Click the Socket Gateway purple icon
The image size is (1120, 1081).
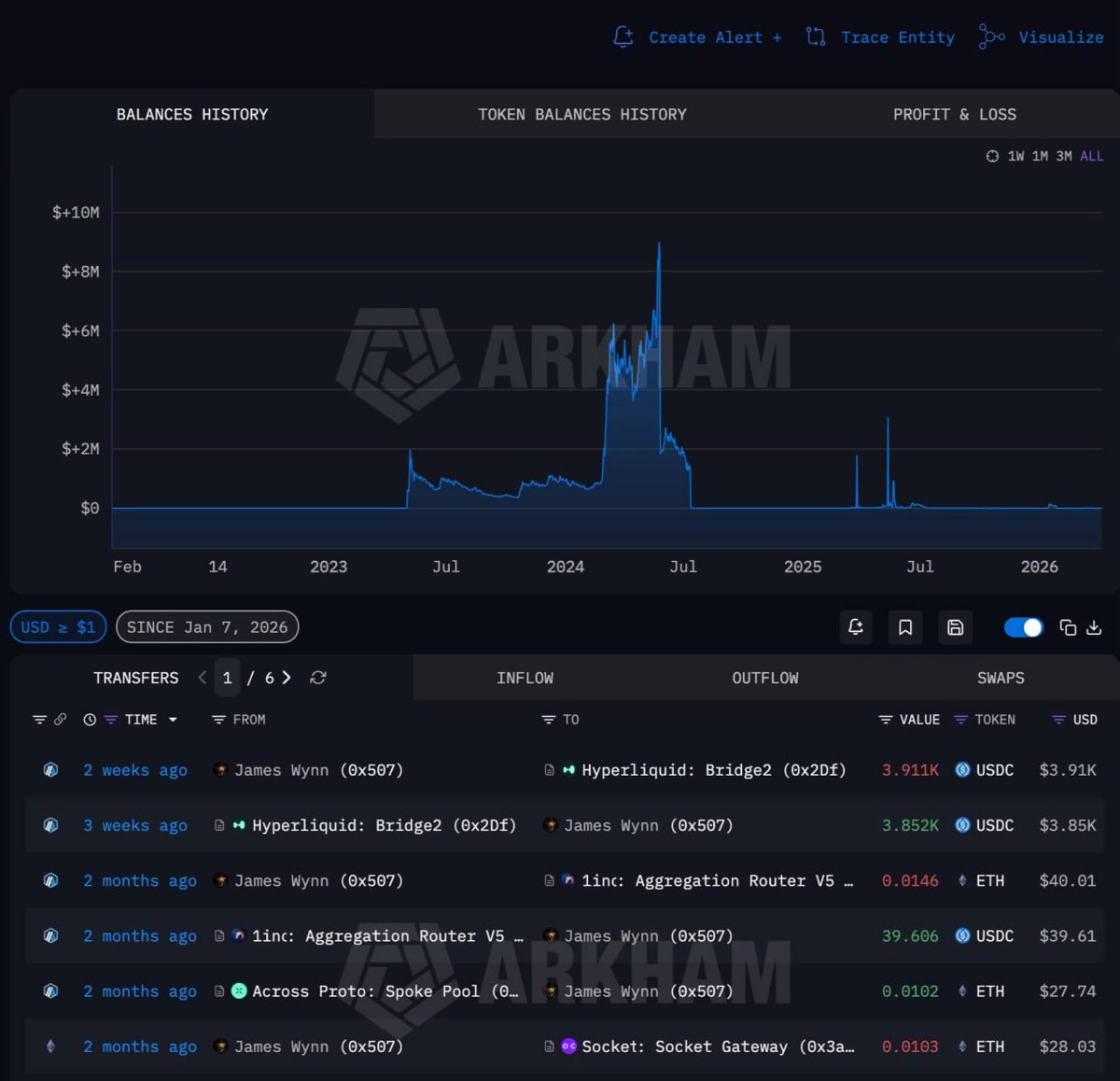coord(569,1046)
